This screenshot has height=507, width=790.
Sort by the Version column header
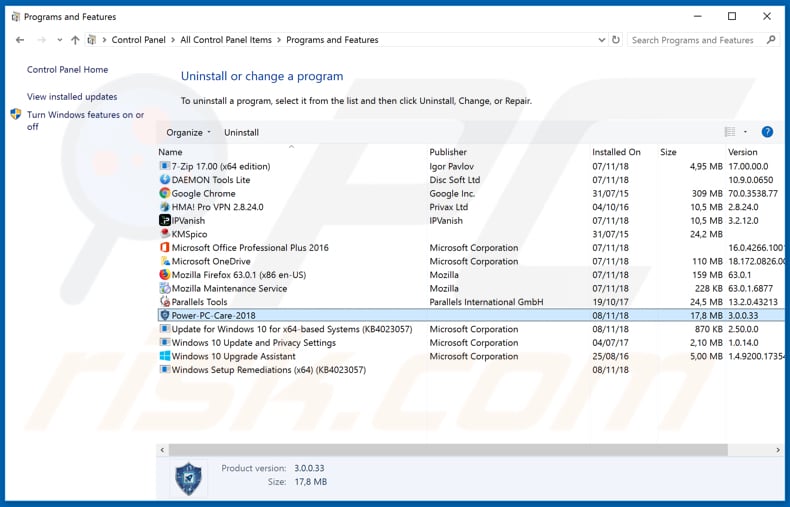(x=742, y=152)
